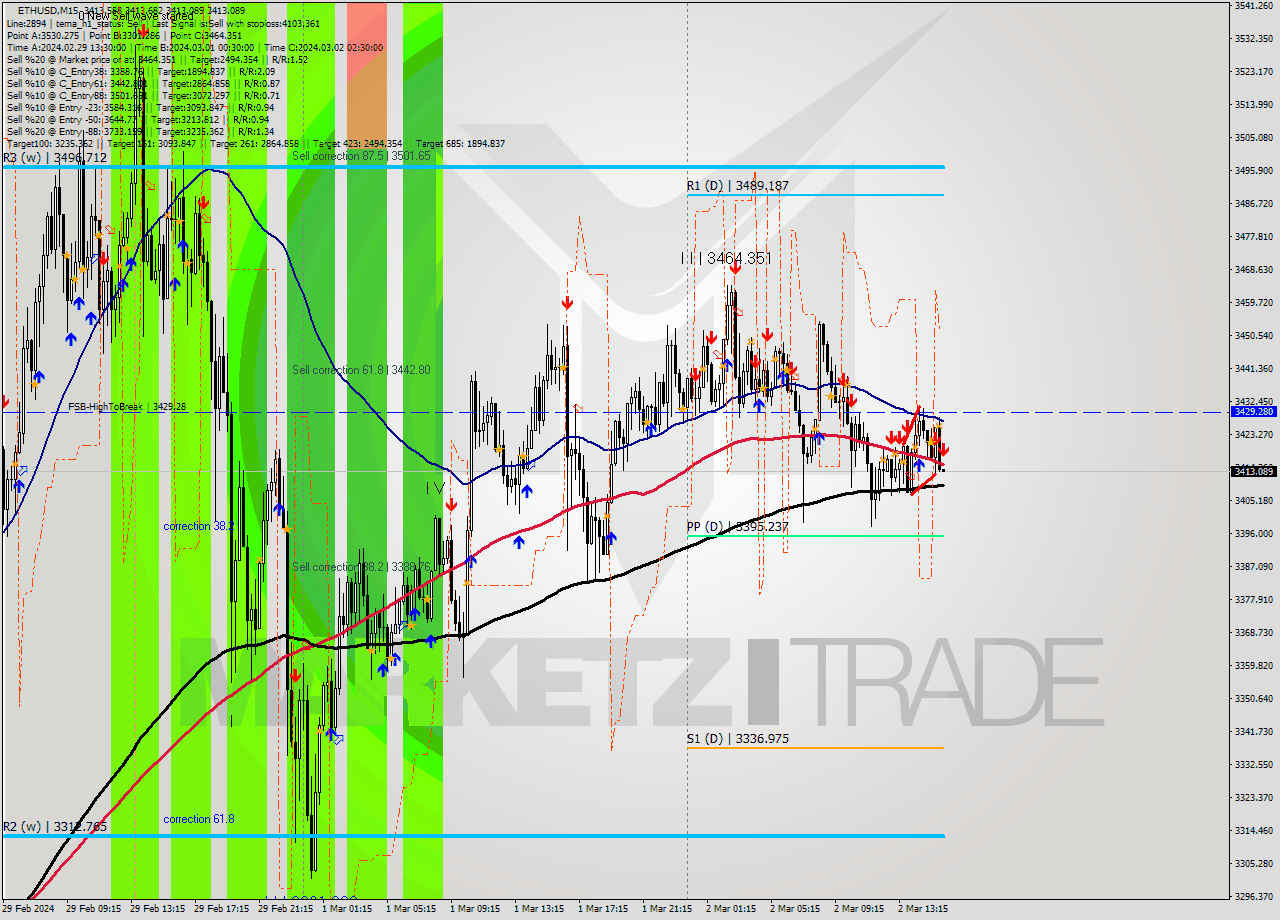Click 'Sell correction 38.2 | 3388.76' label
The width and height of the screenshot is (1280, 920).
[361, 567]
